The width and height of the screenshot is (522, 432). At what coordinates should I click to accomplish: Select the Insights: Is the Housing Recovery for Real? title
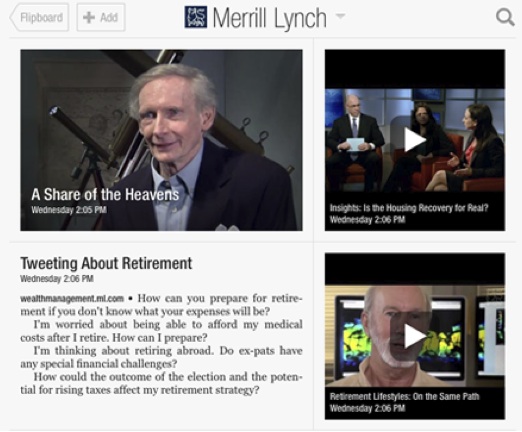409,208
